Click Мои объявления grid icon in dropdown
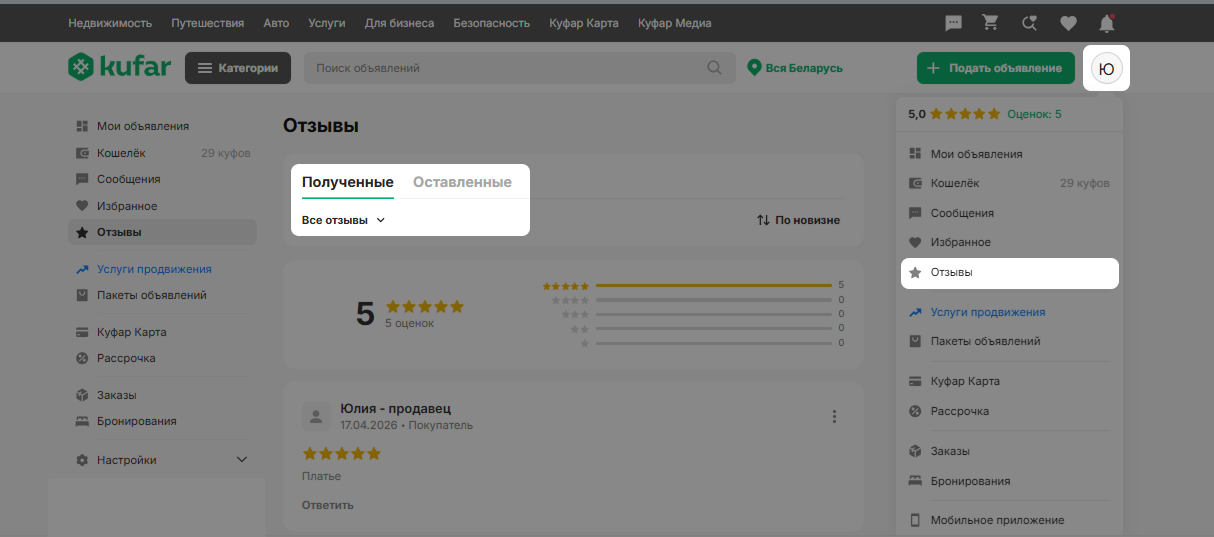1214x537 pixels. [914, 154]
